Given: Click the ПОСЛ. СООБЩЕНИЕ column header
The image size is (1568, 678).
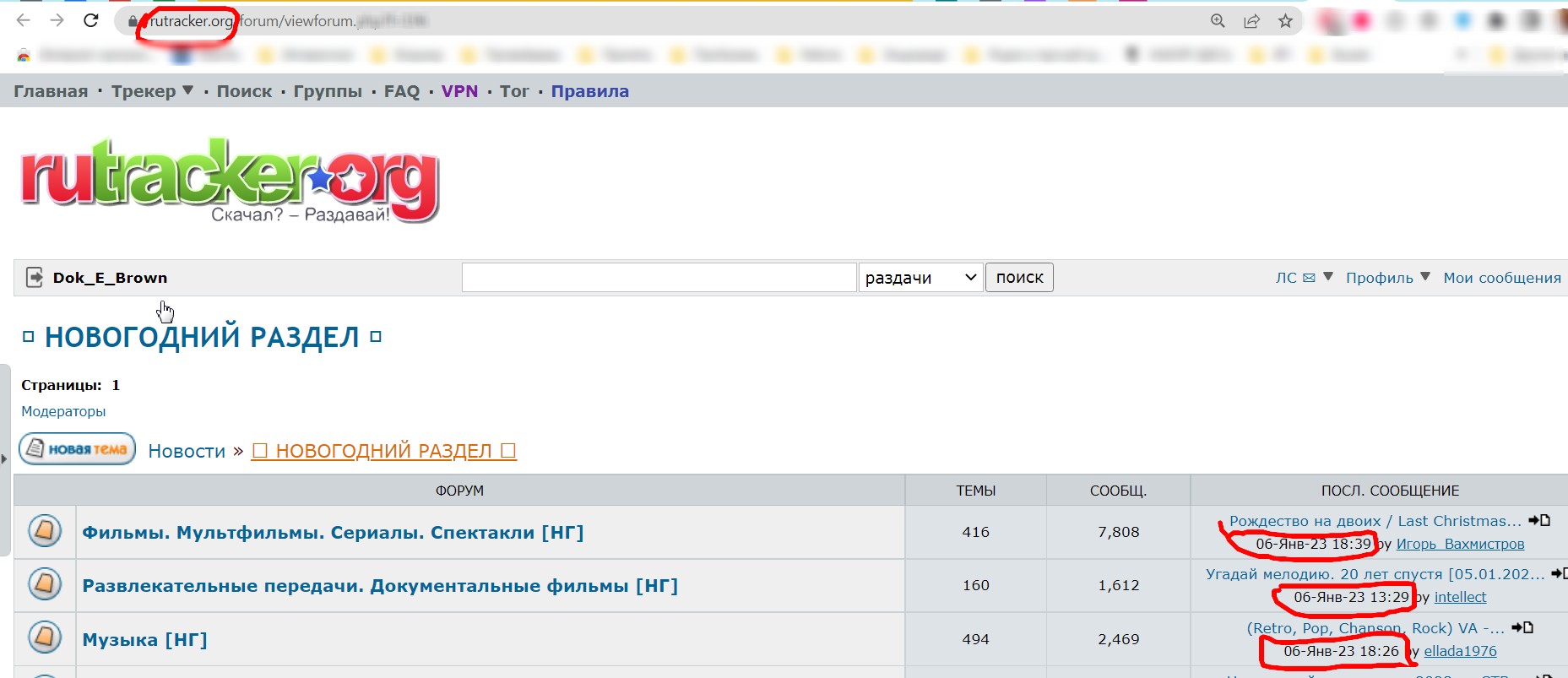Looking at the screenshot, I should (1390, 491).
